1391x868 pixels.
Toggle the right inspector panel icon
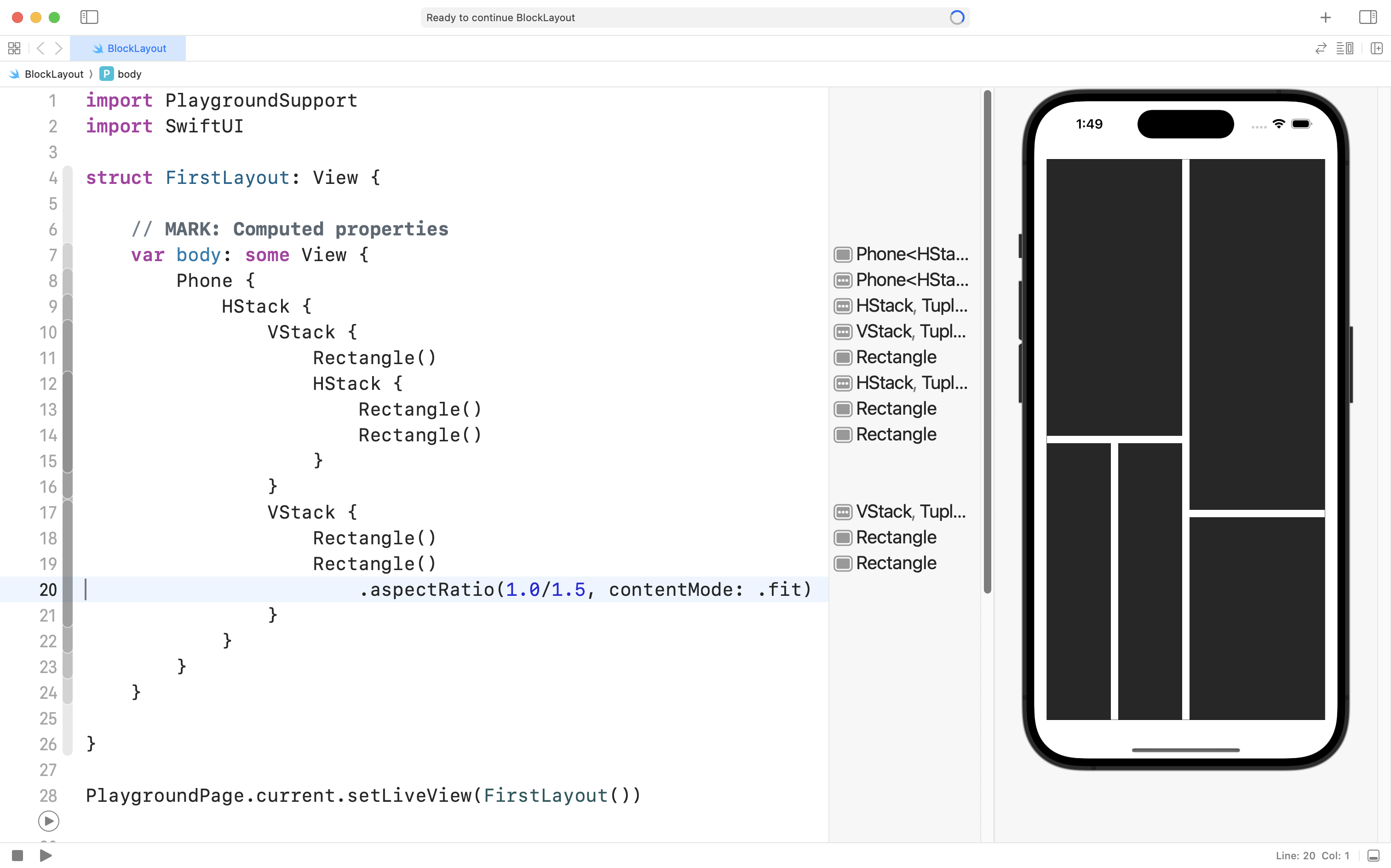(x=1368, y=17)
